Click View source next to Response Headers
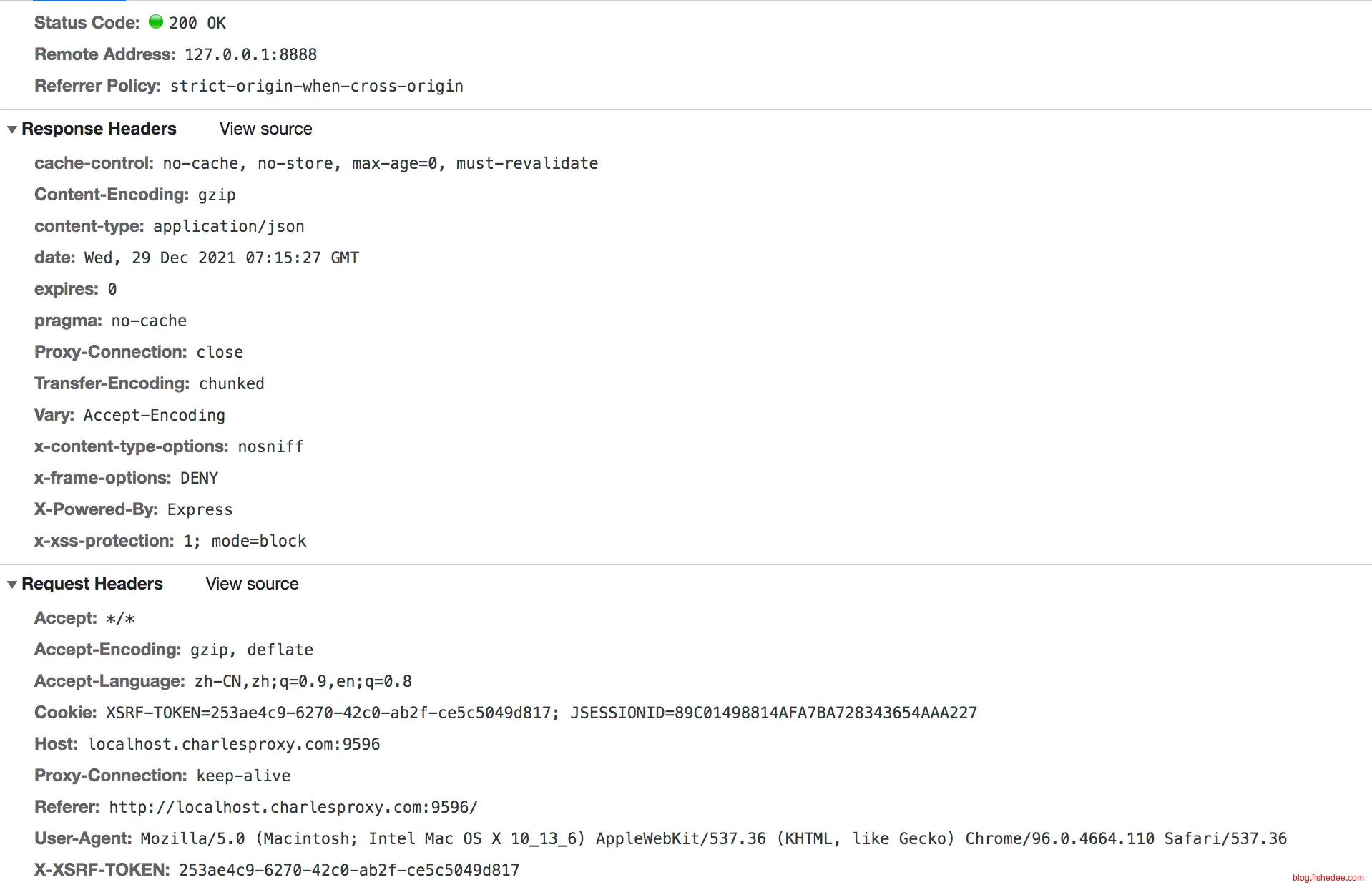Screen dimensions: 1372x890 click(265, 129)
